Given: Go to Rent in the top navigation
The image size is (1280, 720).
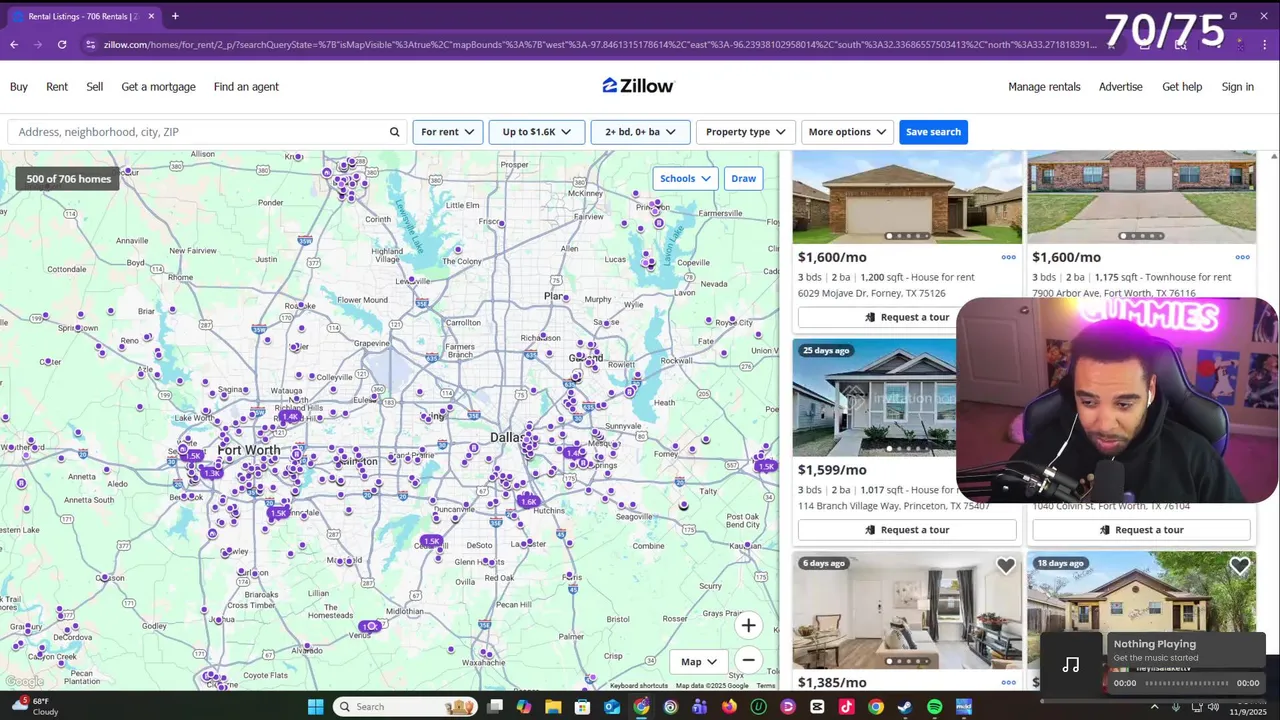Looking at the screenshot, I should [x=57, y=87].
